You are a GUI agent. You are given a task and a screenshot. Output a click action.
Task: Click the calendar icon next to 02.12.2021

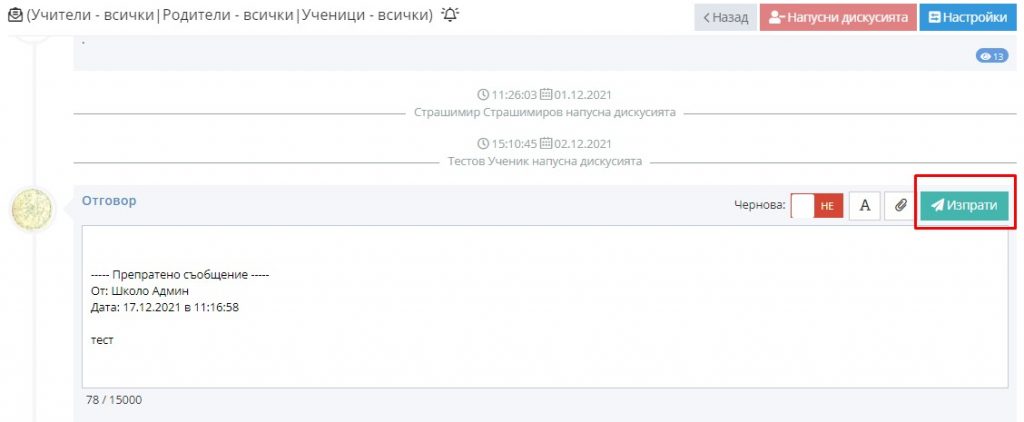(x=547, y=144)
